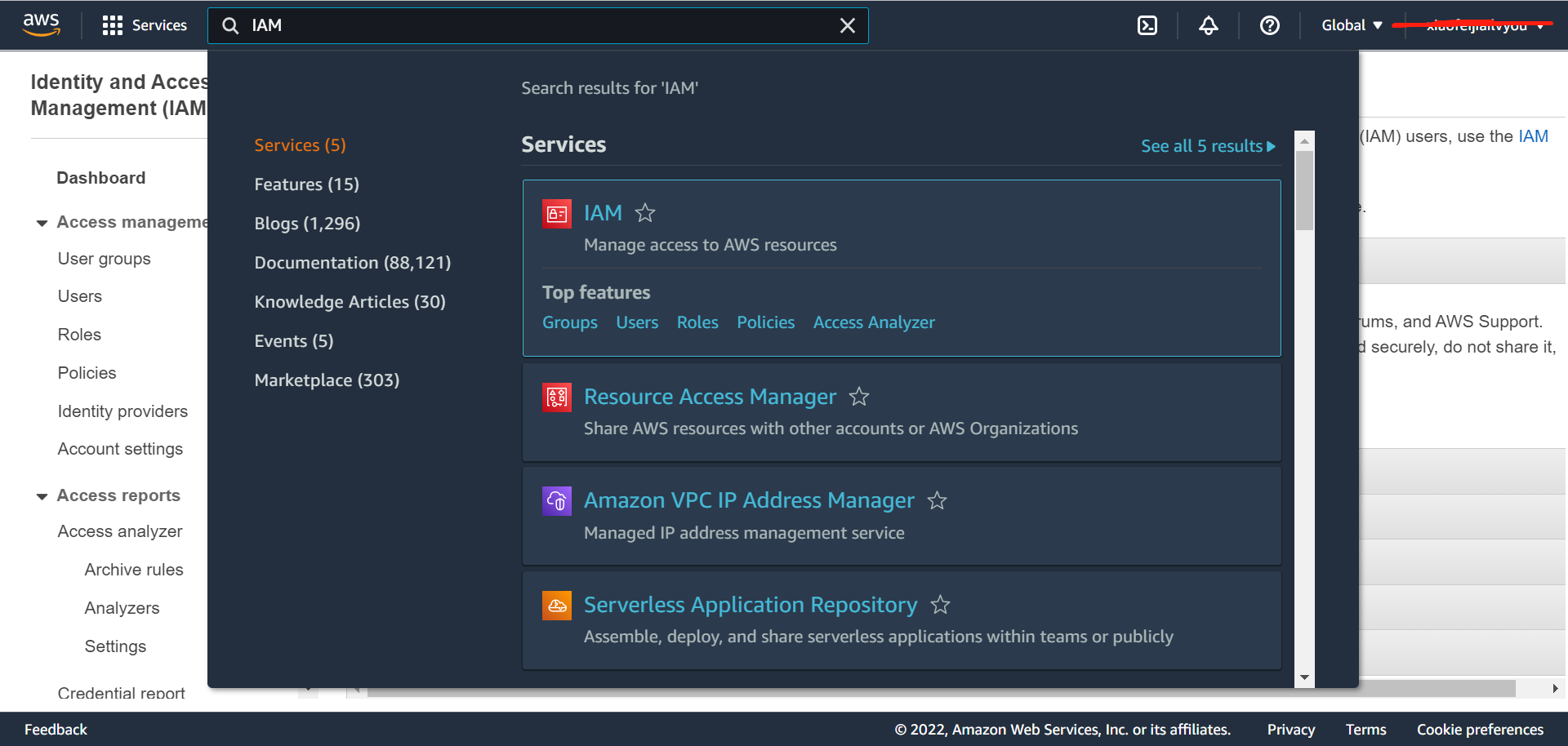Open Serverless Application Repository result
This screenshot has height=746, width=1568.
point(751,605)
